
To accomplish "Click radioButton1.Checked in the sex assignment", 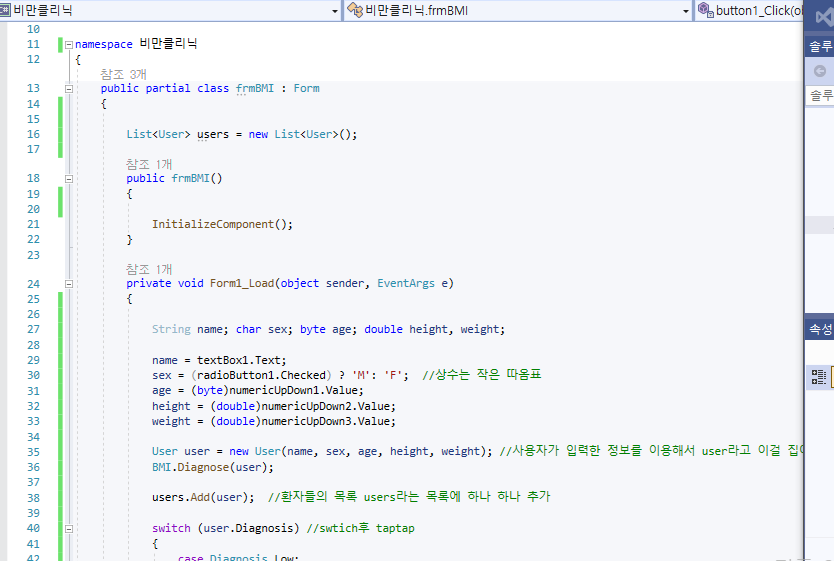I will pyautogui.click(x=261, y=375).
